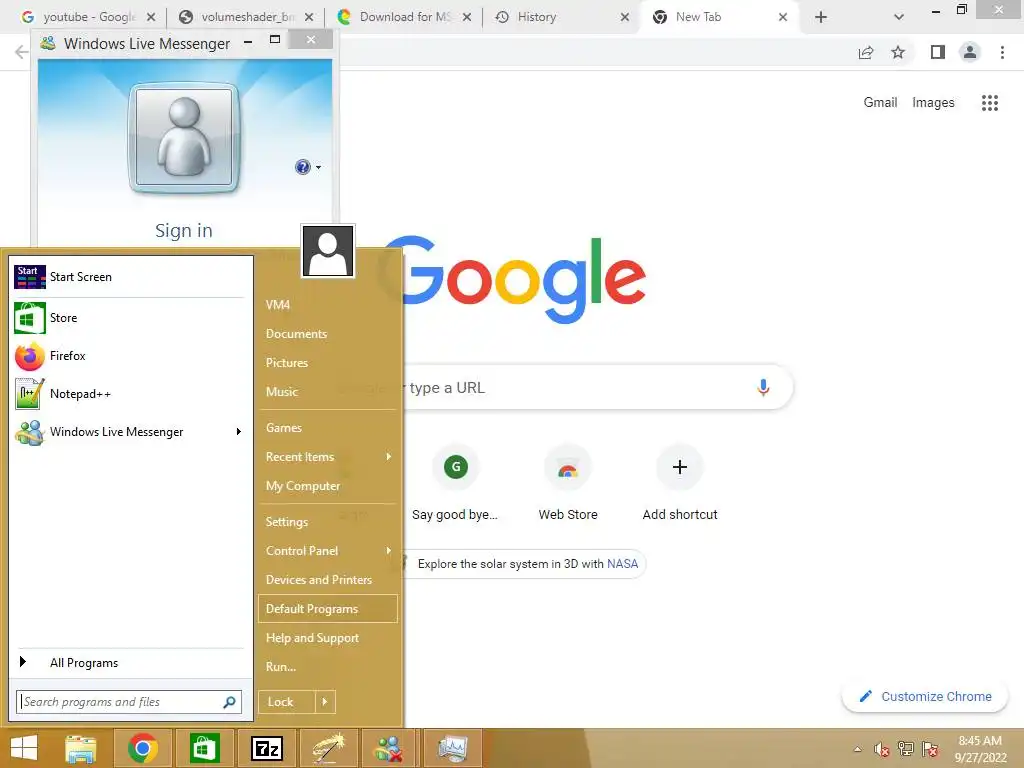Click the taskbar clock showing 8:45 AM
This screenshot has height=768, width=1024.
click(x=980, y=749)
